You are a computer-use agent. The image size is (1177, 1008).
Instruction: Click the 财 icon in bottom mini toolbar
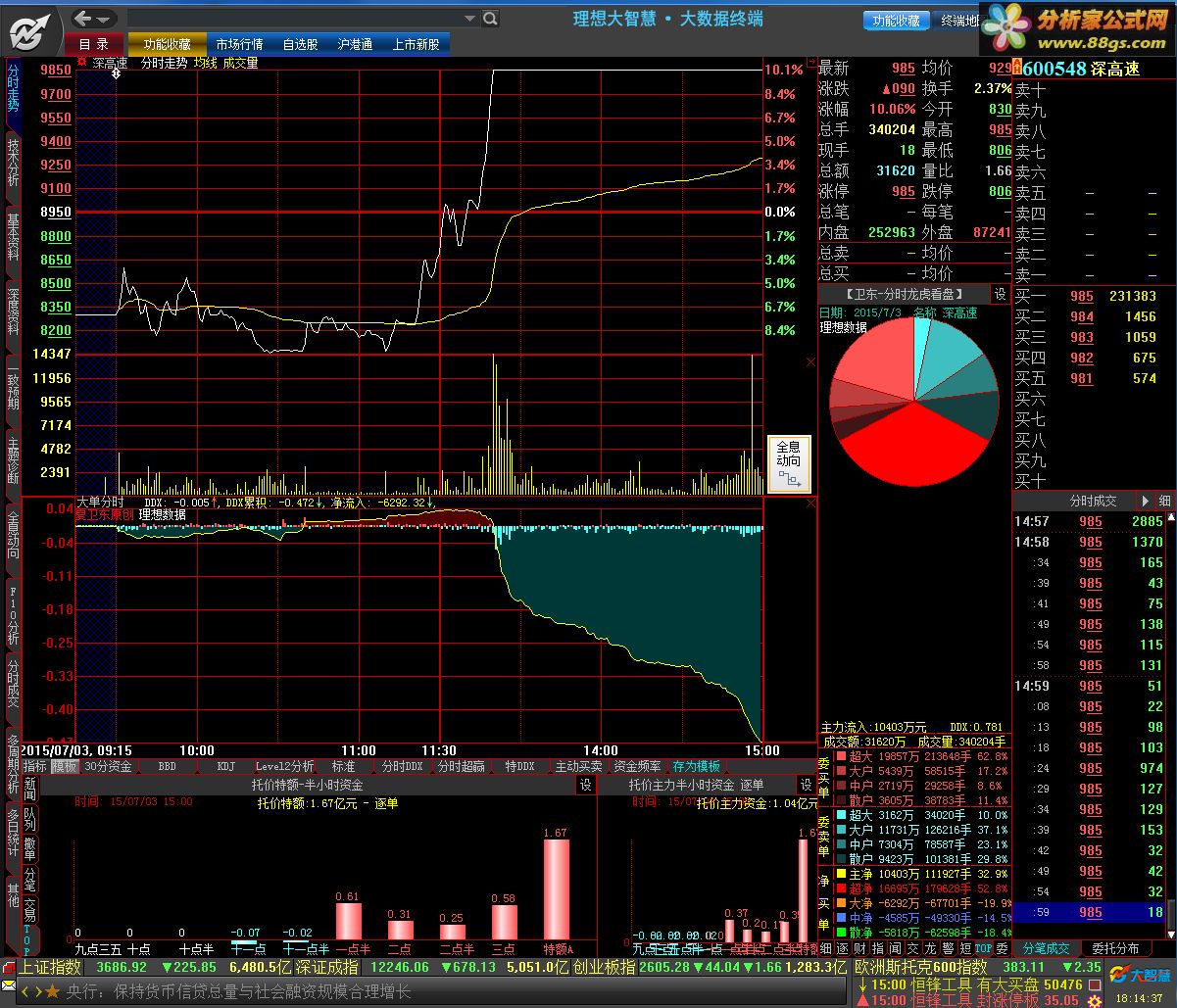click(860, 948)
